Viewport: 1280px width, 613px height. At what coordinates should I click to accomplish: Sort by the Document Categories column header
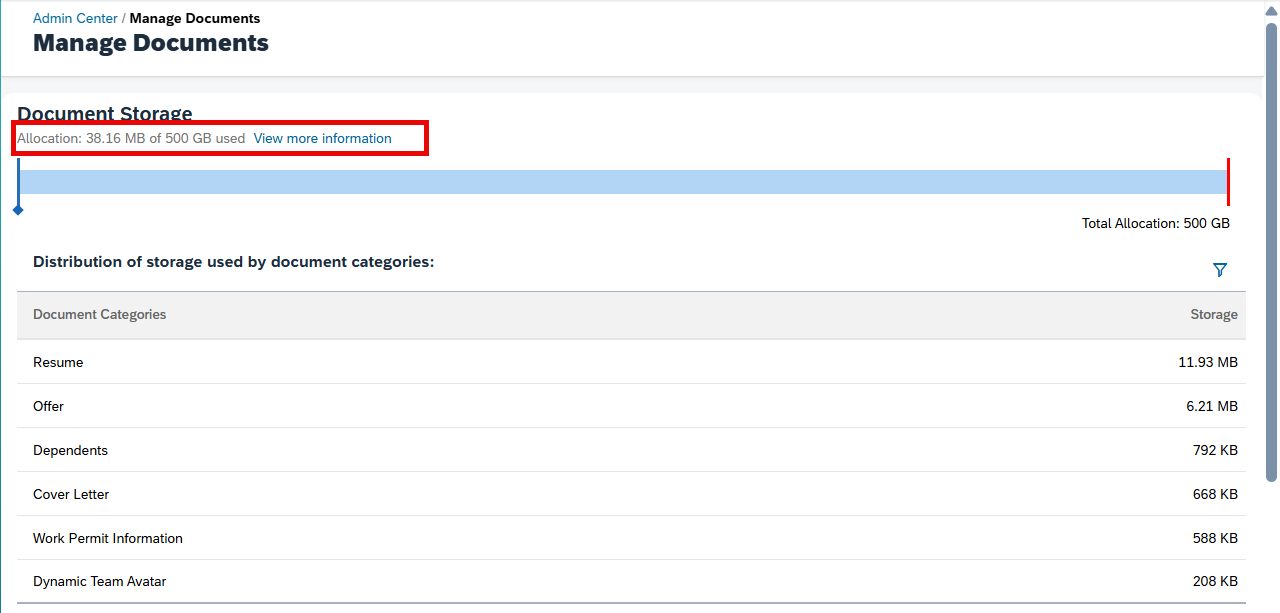click(100, 314)
